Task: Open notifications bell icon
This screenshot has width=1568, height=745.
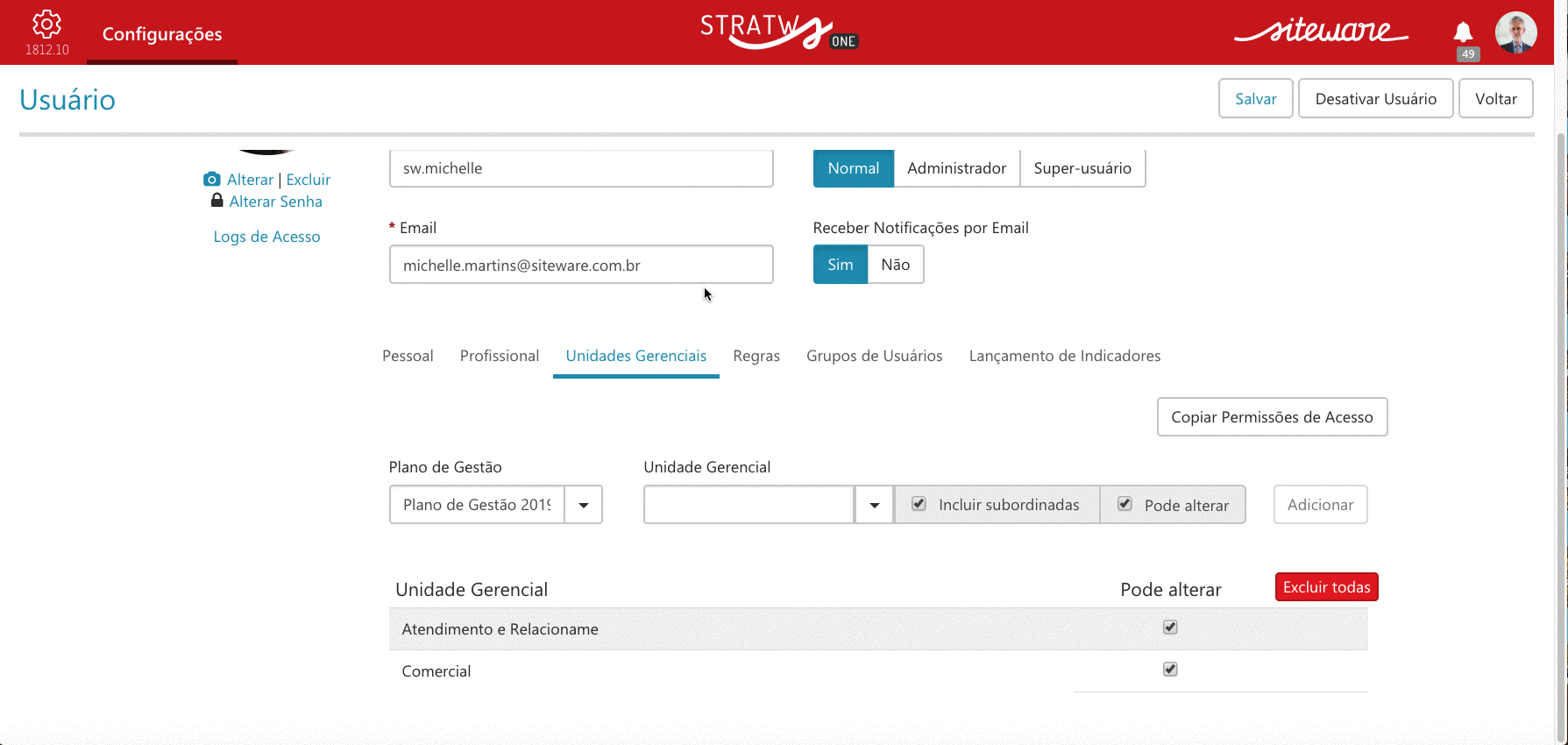Action: tap(1463, 32)
